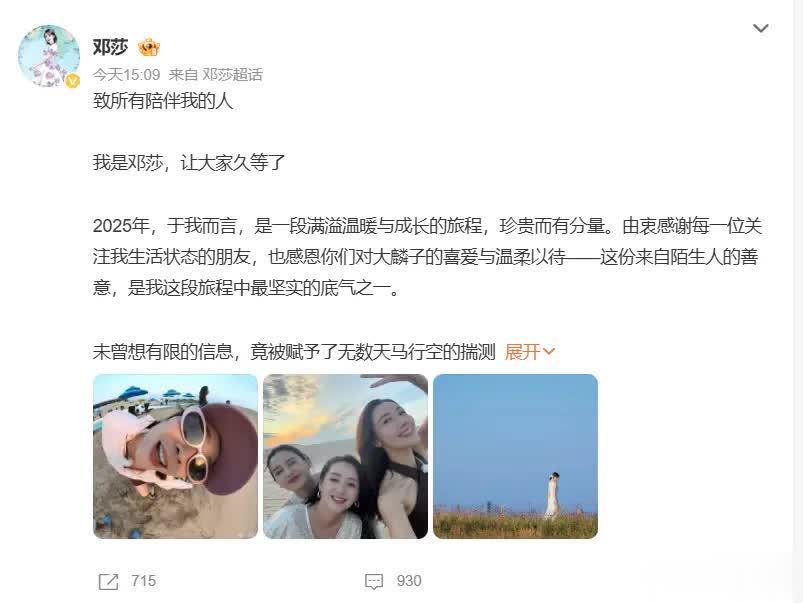Click the 我是邓莎，让大家久等了 line
The image size is (803, 603).
tap(189, 163)
